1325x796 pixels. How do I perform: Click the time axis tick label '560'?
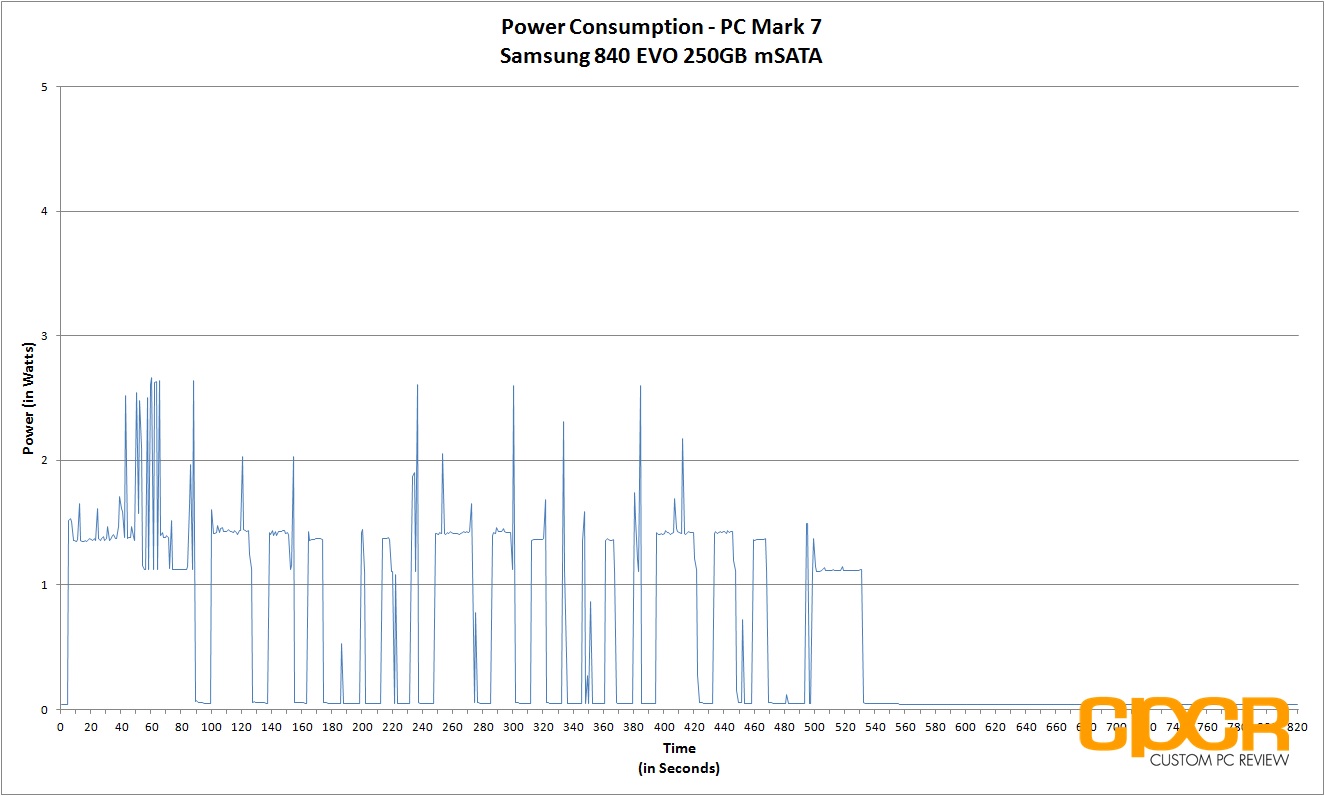tap(906, 727)
